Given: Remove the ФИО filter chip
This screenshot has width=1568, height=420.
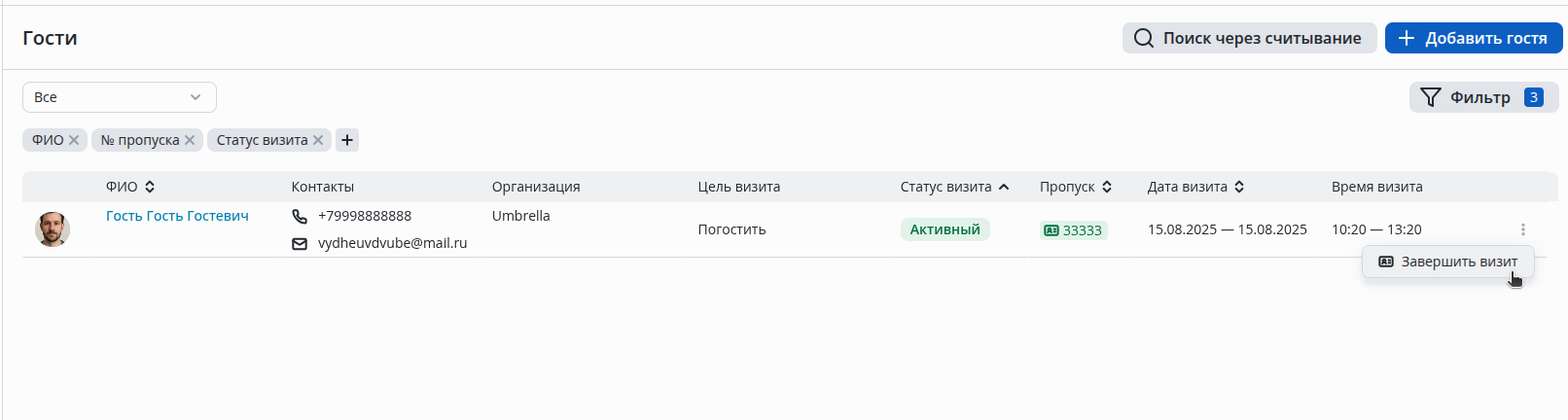Looking at the screenshot, I should pyautogui.click(x=74, y=140).
